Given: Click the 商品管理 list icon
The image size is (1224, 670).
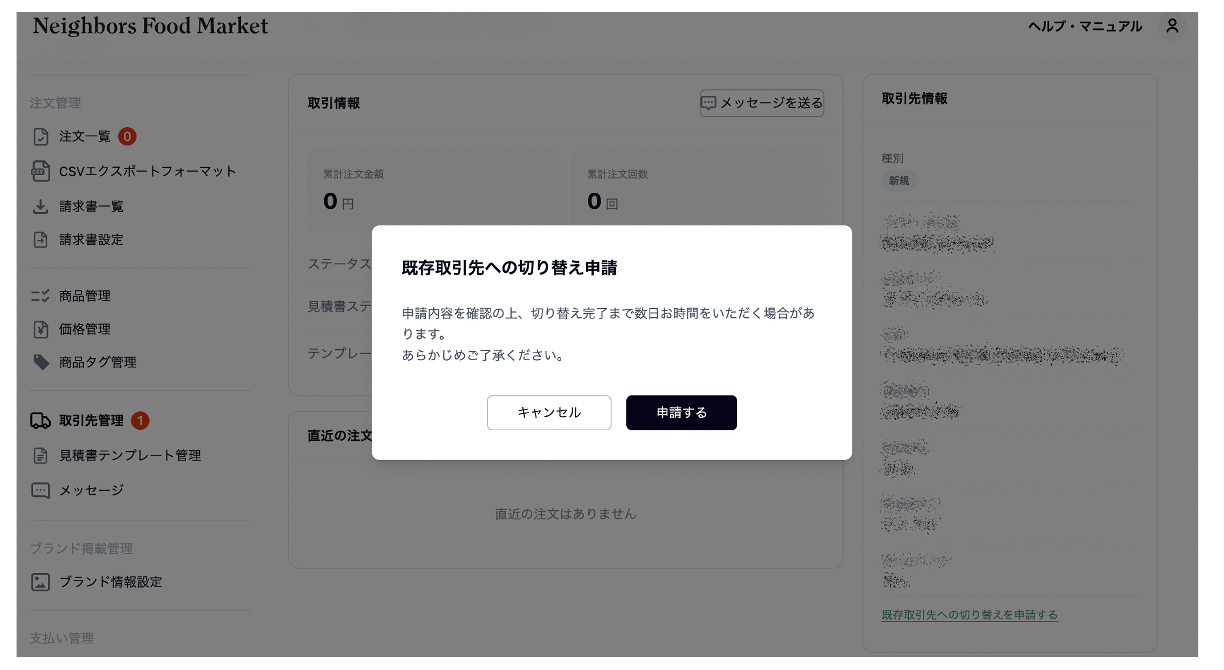Looking at the screenshot, I should coord(41,296).
